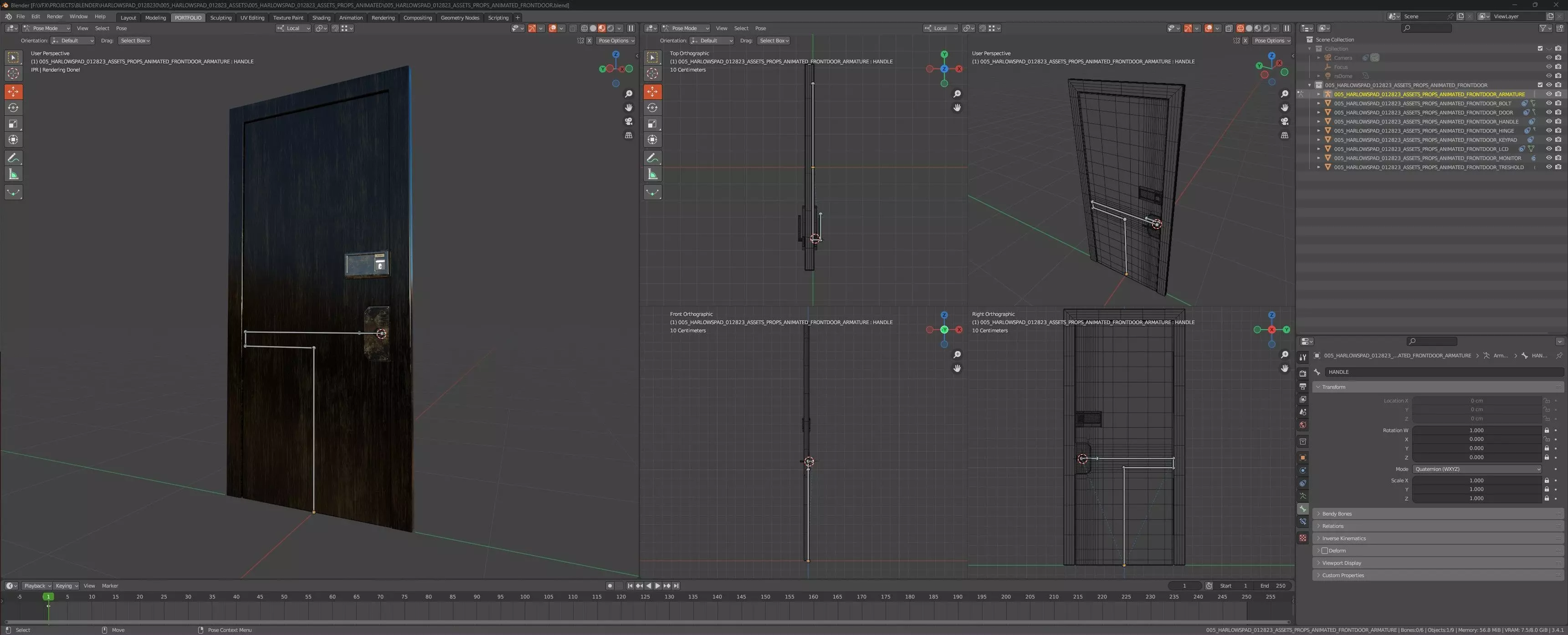Expand the FRONTDOOR_HINGE tree item

(x=1318, y=130)
